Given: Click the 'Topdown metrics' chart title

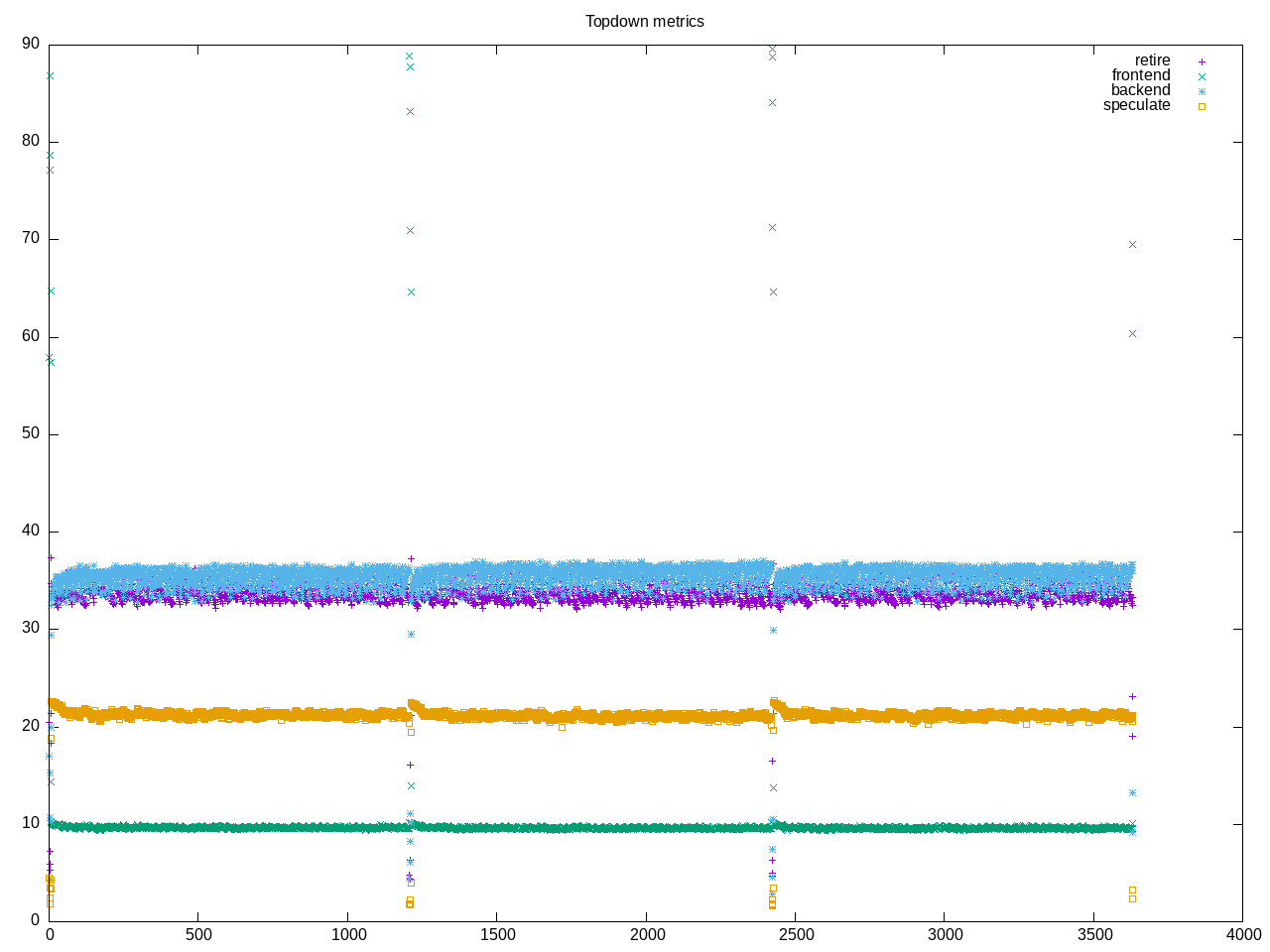Looking at the screenshot, I should 644,21.
